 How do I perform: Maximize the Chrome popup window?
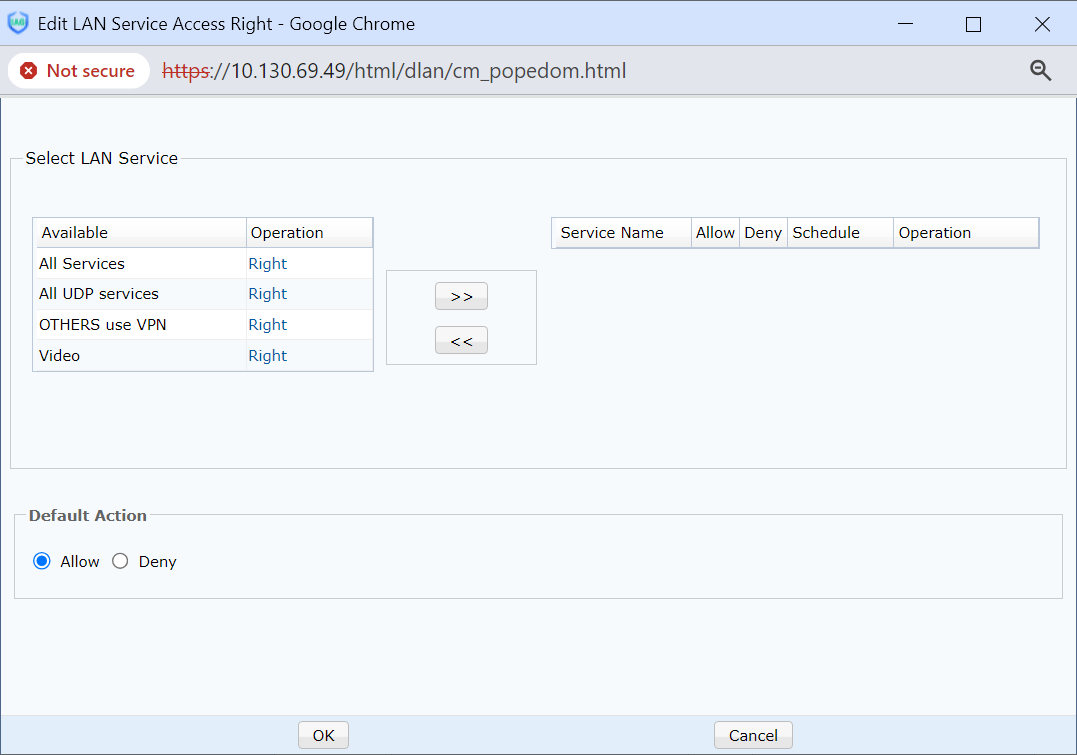point(973,24)
